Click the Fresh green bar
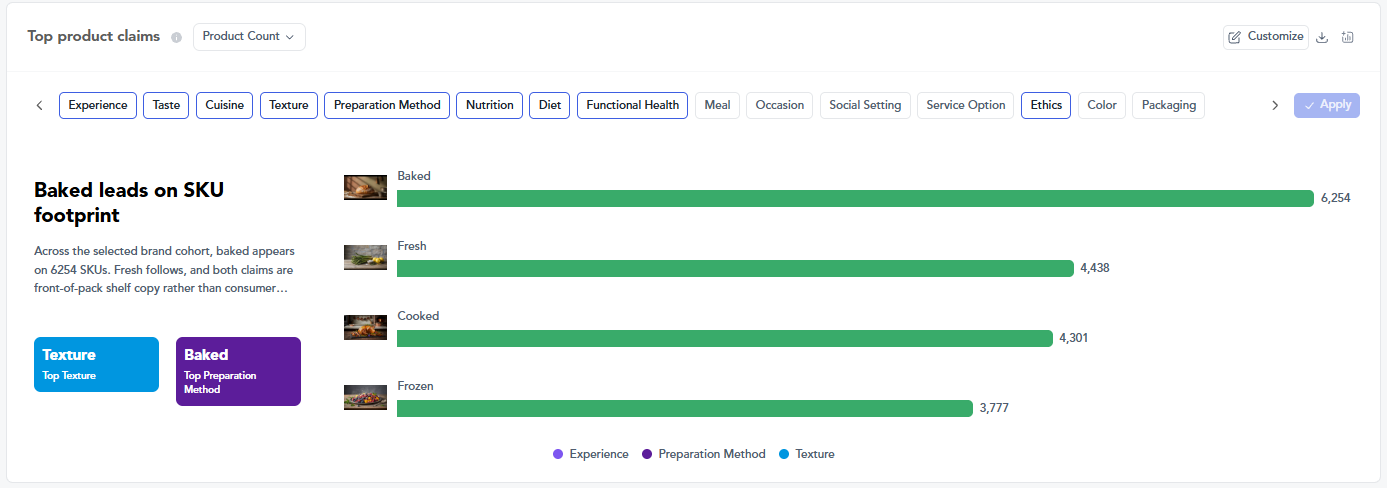Screen dimensions: 1387x488 (x=735, y=268)
